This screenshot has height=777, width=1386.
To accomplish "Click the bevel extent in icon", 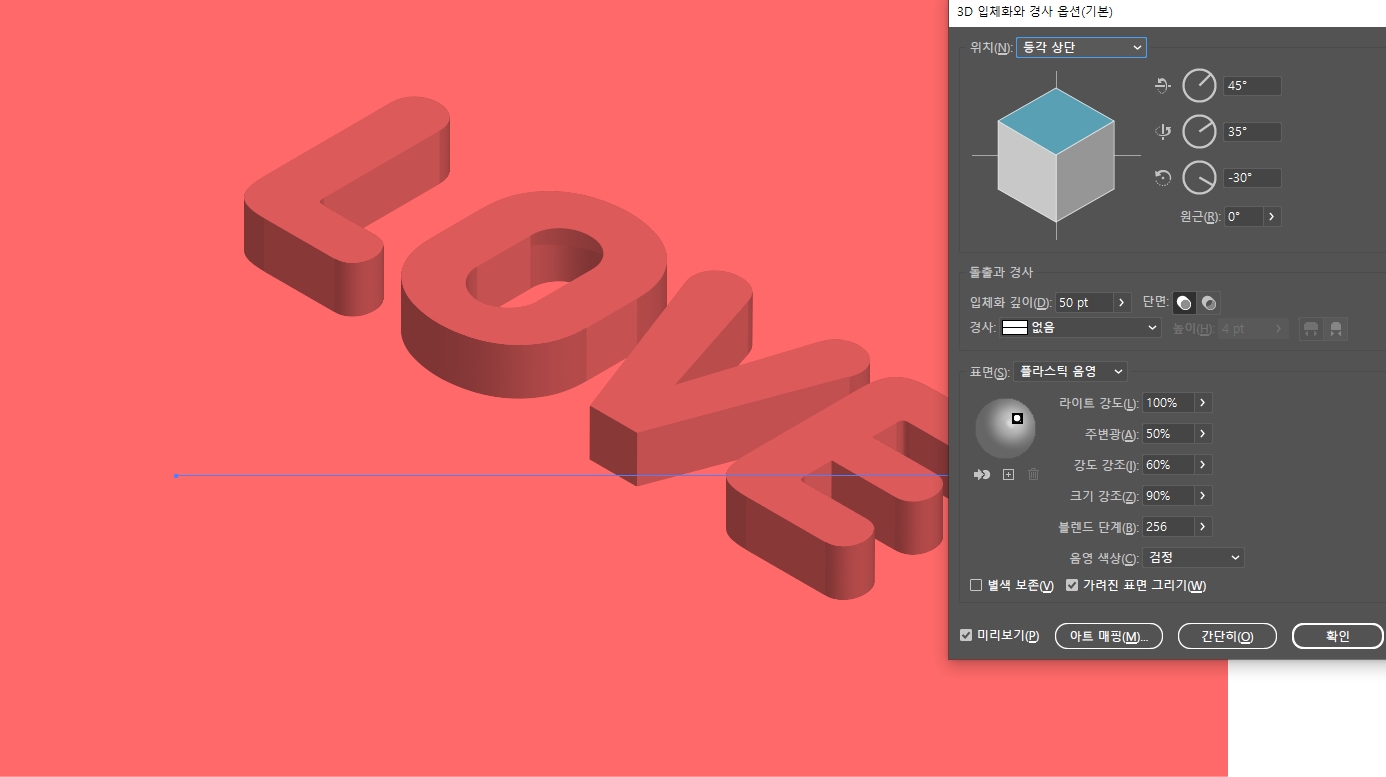I will pyautogui.click(x=1336, y=328).
